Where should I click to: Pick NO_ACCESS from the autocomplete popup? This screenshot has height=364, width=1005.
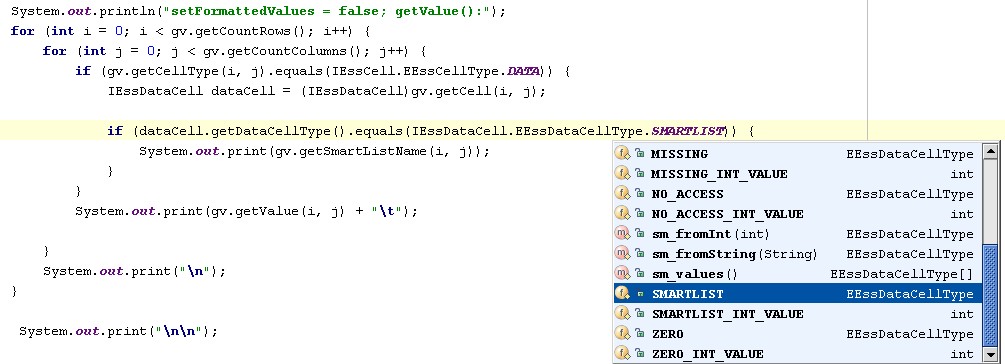[797, 194]
